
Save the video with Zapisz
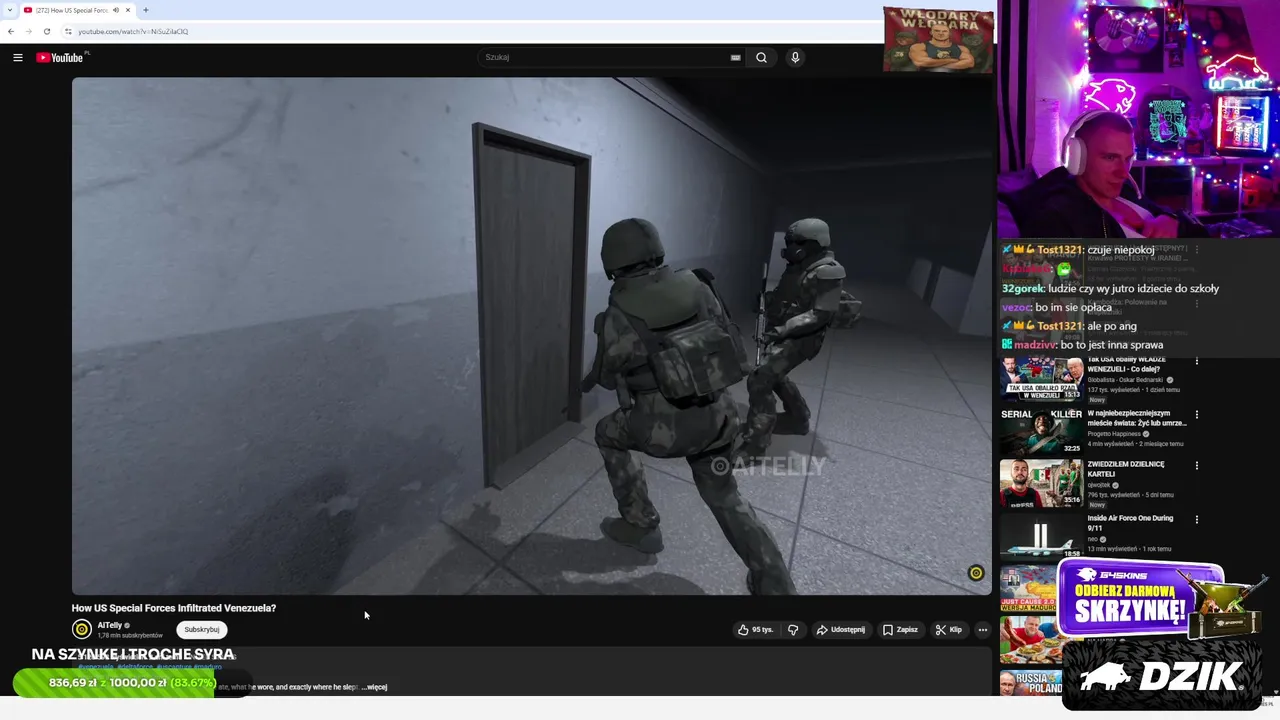coord(900,630)
